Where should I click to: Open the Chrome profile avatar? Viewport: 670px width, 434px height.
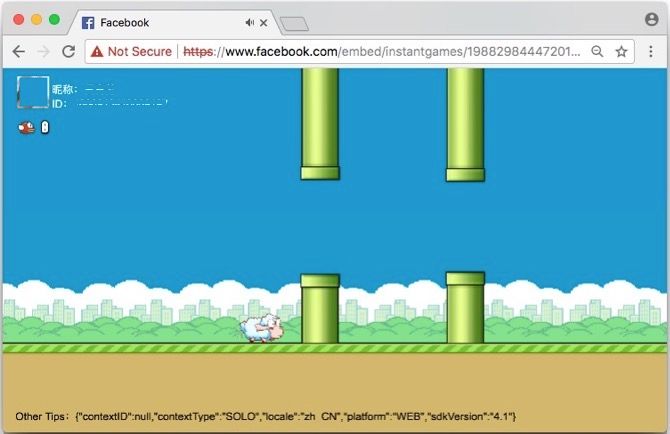coord(651,19)
